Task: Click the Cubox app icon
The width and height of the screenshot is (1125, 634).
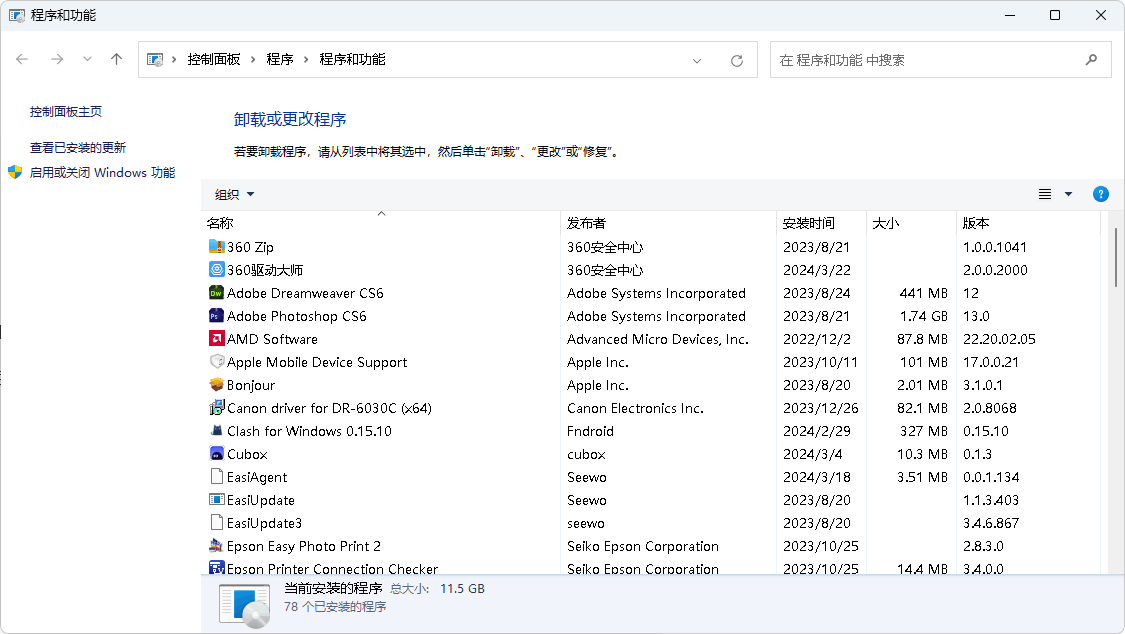Action: click(216, 453)
